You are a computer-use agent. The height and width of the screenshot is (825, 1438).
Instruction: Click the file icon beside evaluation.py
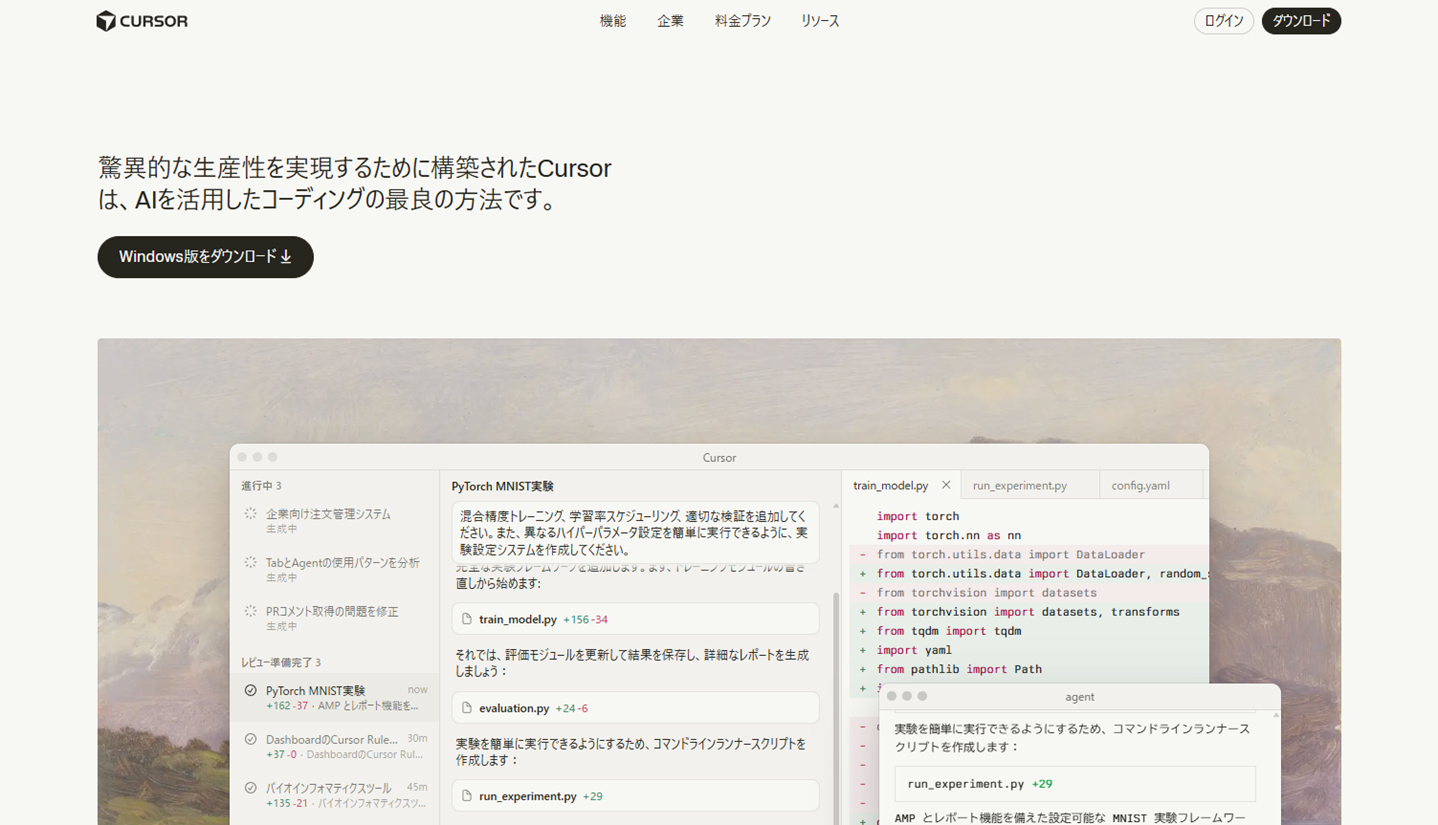click(465, 707)
